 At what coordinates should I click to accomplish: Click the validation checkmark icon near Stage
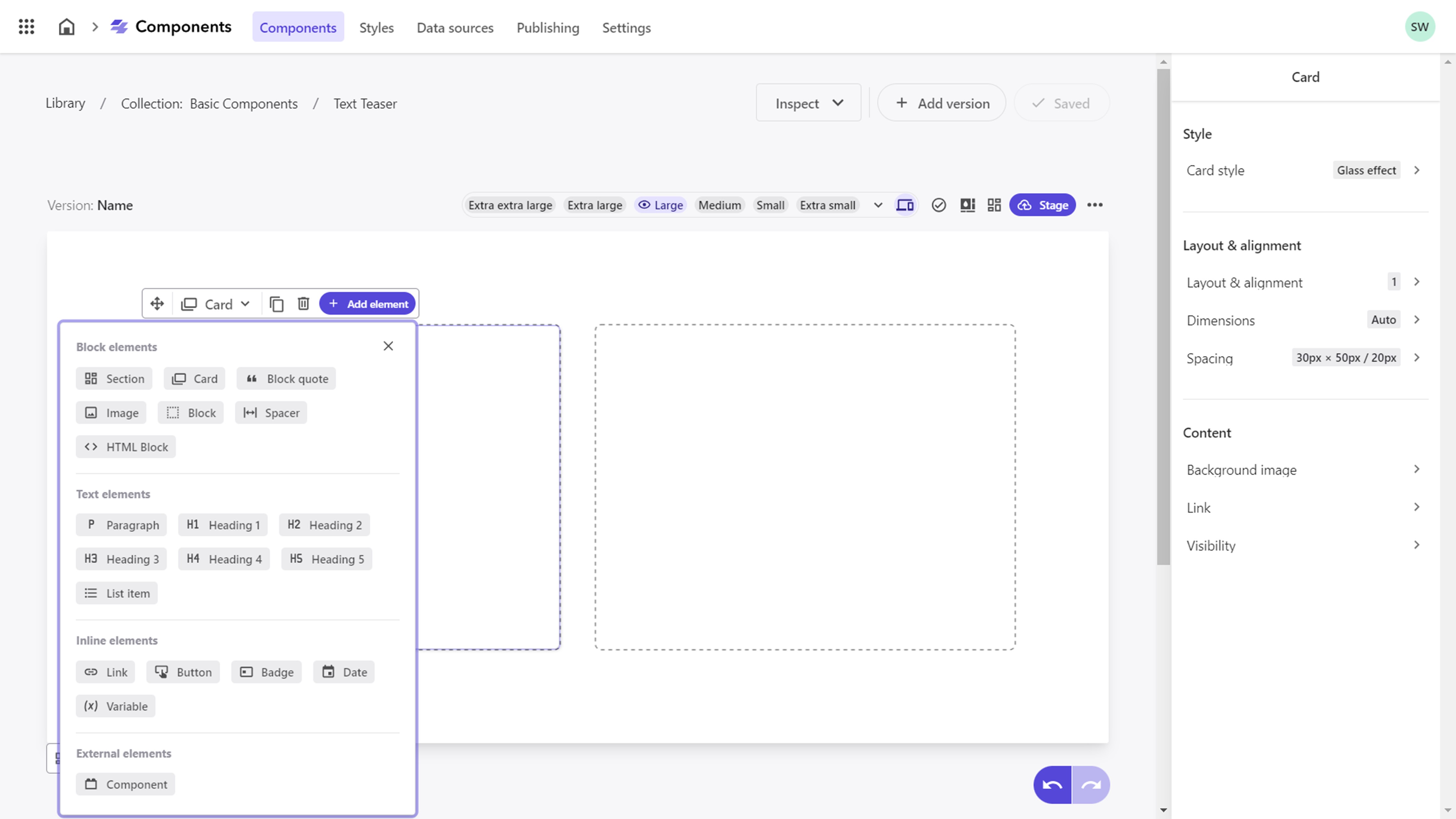point(938,205)
